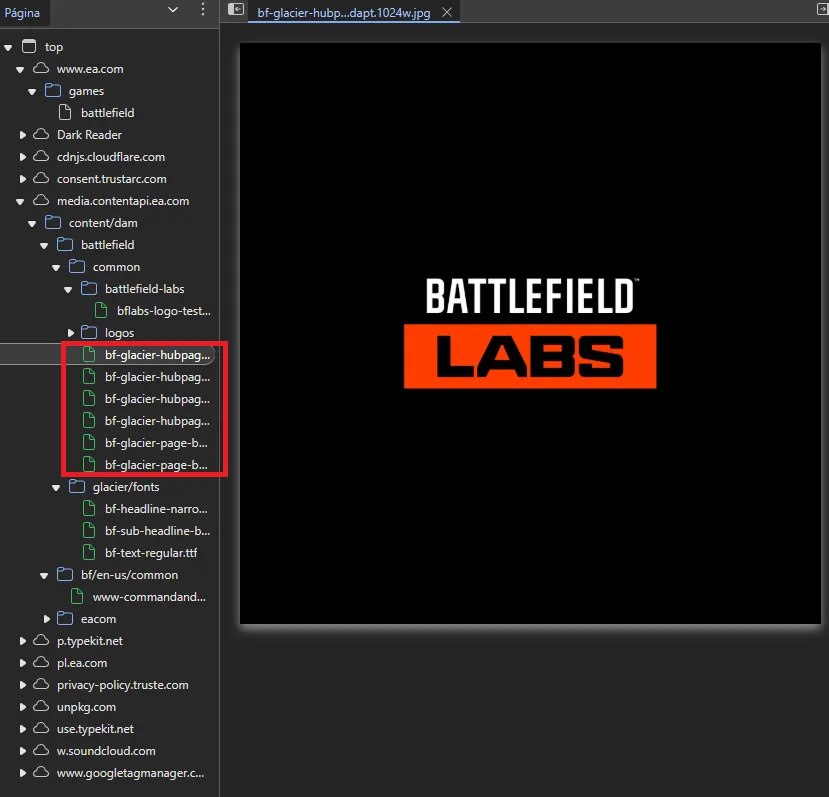Open the bflabs-logo-test... file
This screenshot has height=797, width=829.
(x=164, y=311)
